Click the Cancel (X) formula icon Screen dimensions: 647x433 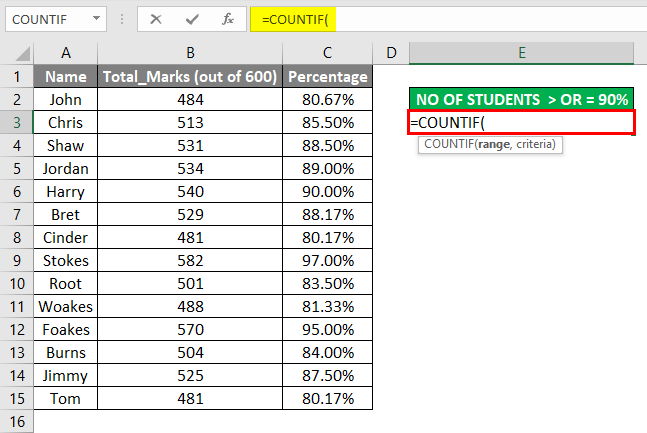[x=154, y=19]
